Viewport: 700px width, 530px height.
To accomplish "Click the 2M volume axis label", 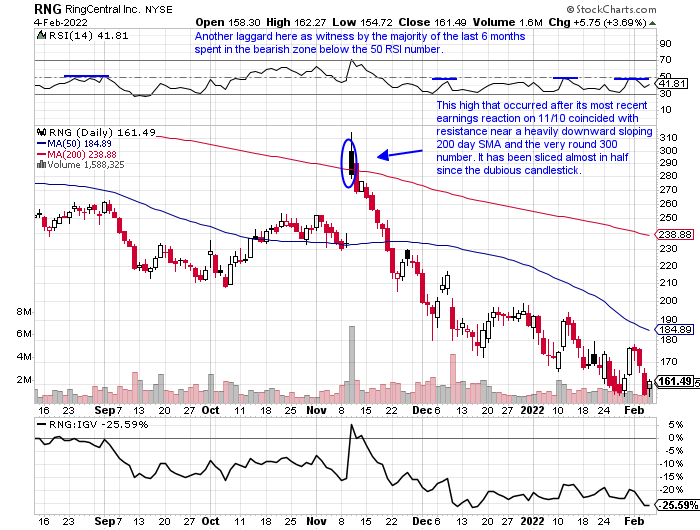I will [24, 380].
